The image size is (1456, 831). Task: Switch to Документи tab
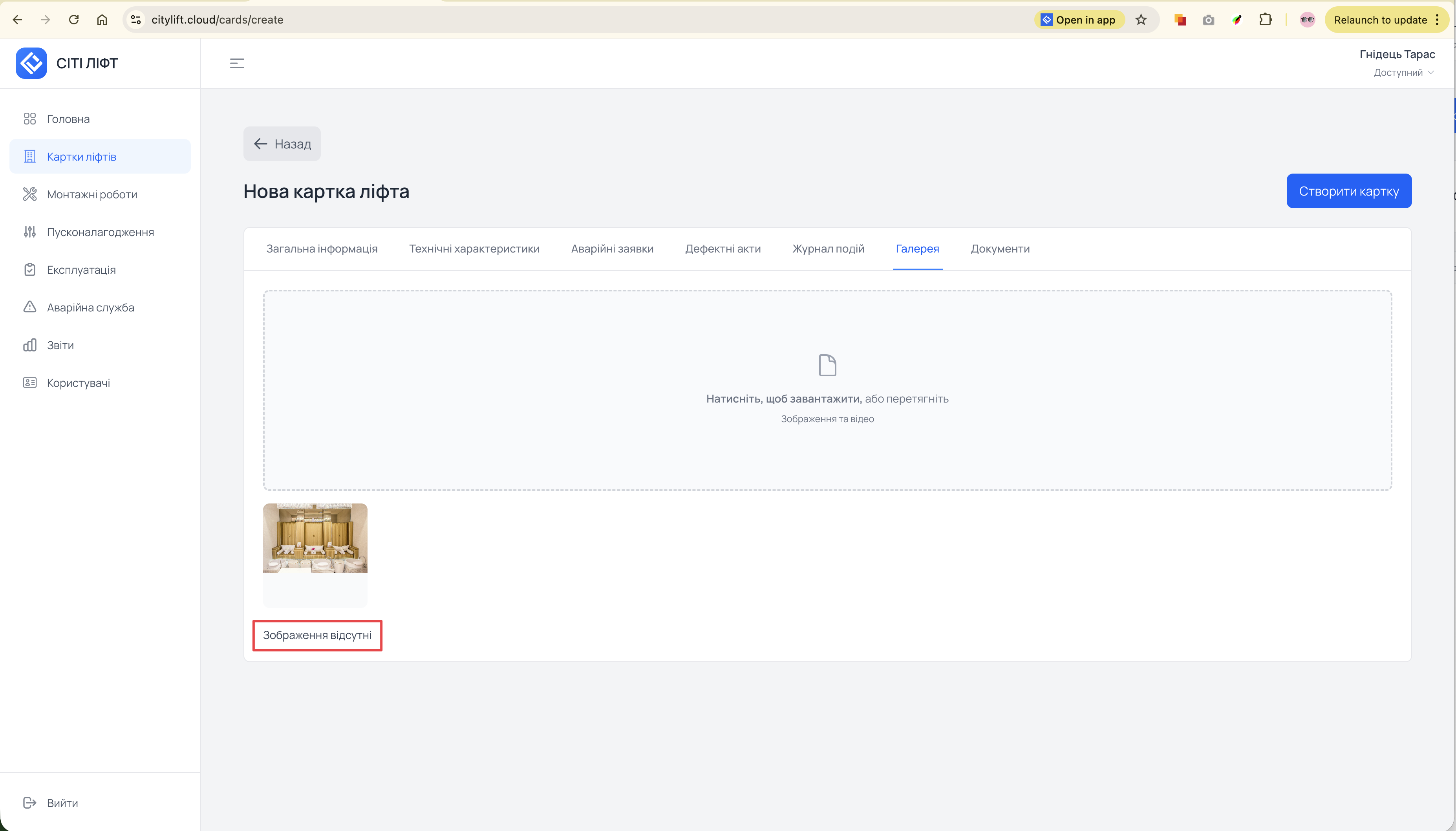click(x=1000, y=249)
